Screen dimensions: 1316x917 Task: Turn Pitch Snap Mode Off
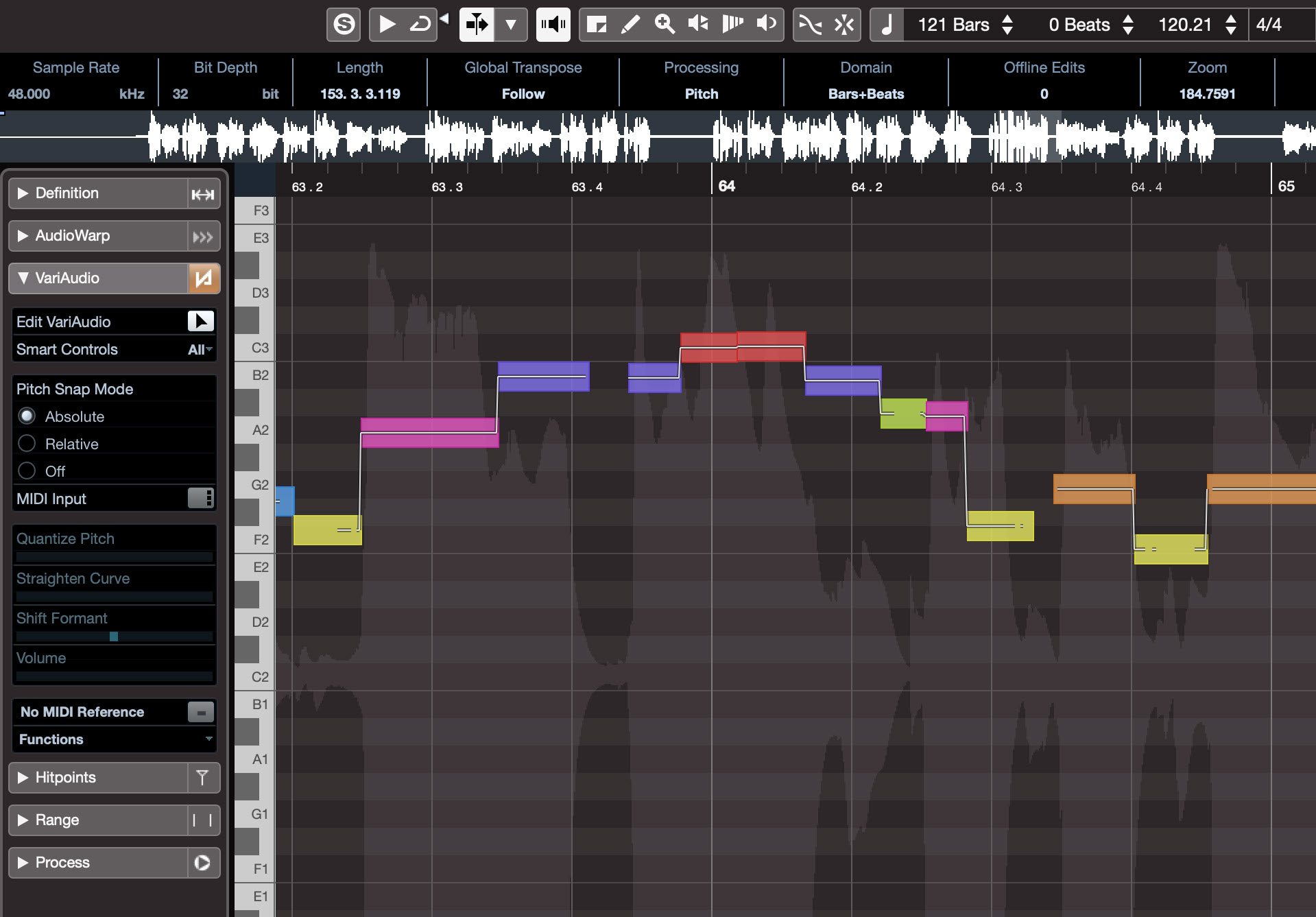(27, 471)
